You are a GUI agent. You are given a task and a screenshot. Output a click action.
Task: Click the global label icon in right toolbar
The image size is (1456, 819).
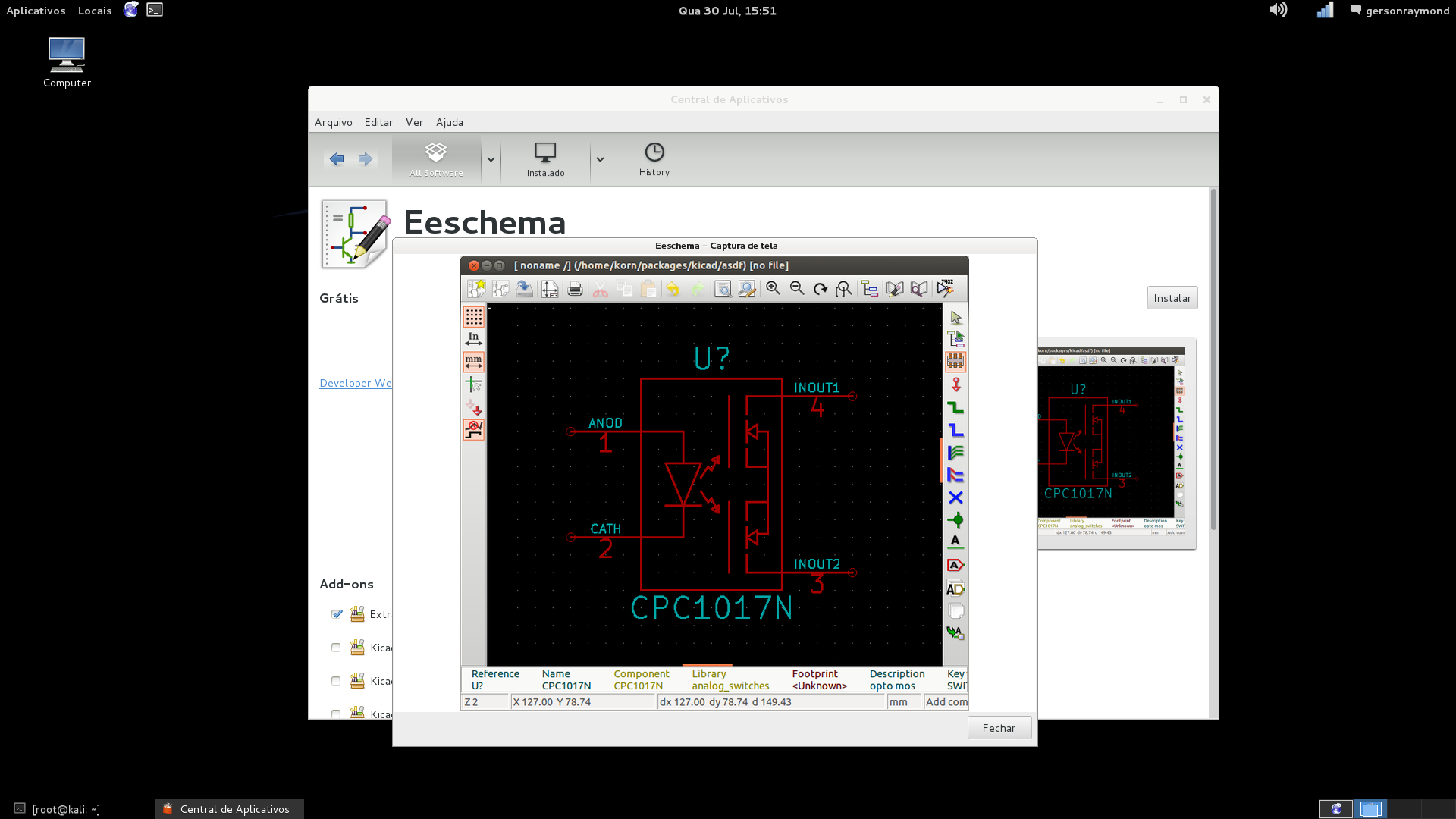[x=955, y=565]
